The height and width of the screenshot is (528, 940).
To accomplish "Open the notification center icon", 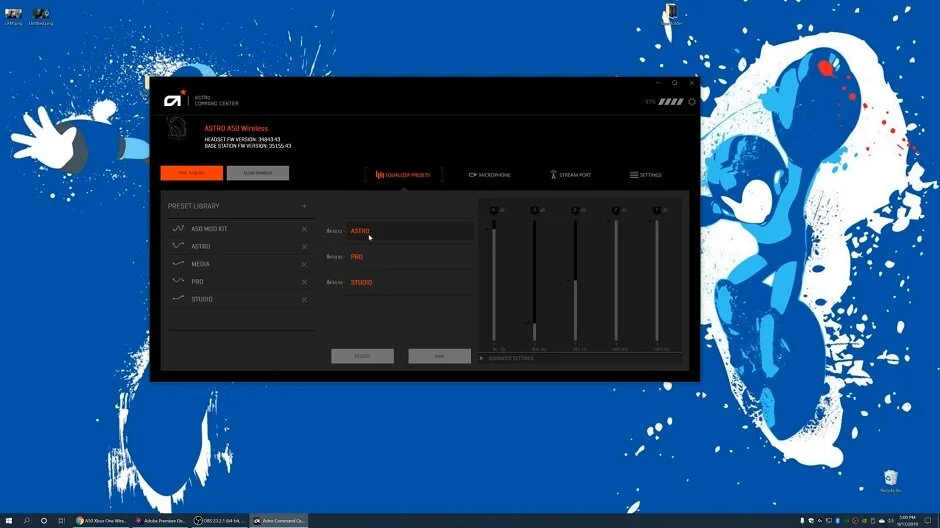I will [x=928, y=521].
